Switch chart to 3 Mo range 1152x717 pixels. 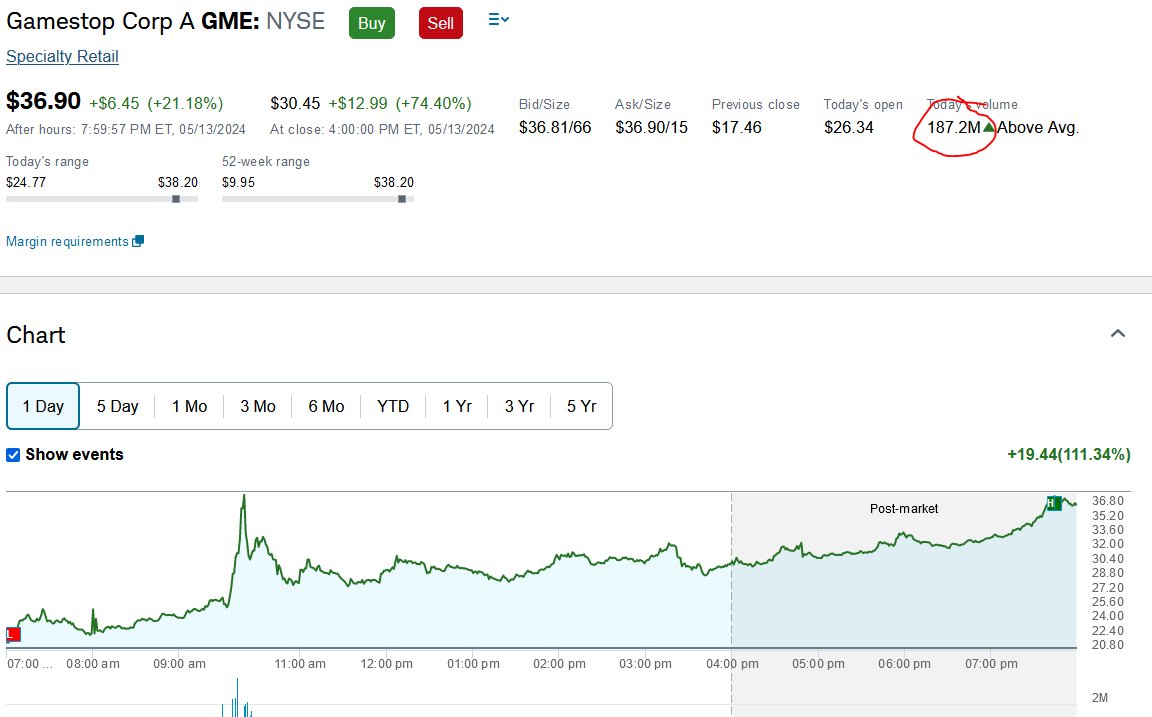(258, 406)
